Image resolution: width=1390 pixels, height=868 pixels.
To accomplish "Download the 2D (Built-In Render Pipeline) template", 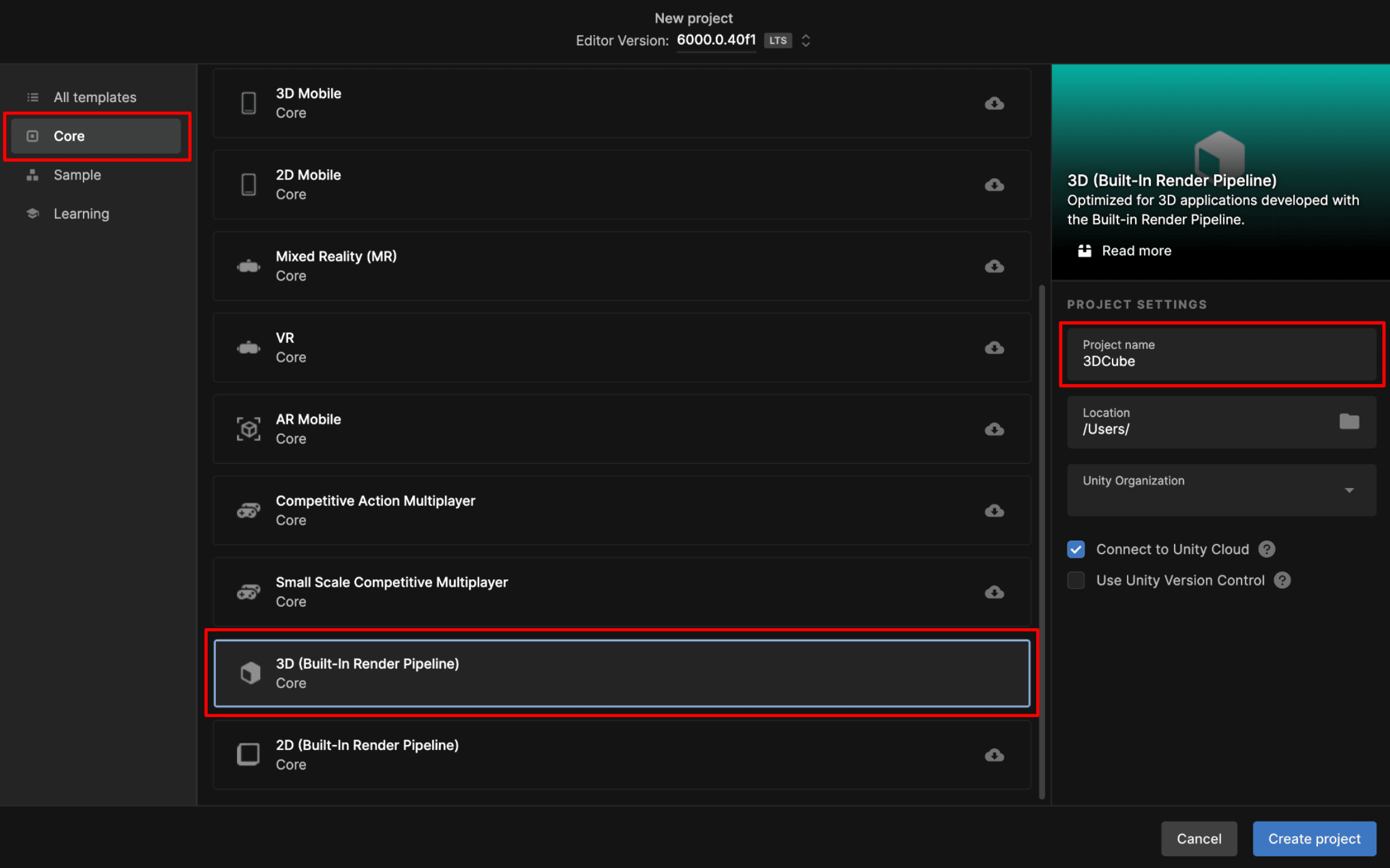I will pyautogui.click(x=994, y=755).
